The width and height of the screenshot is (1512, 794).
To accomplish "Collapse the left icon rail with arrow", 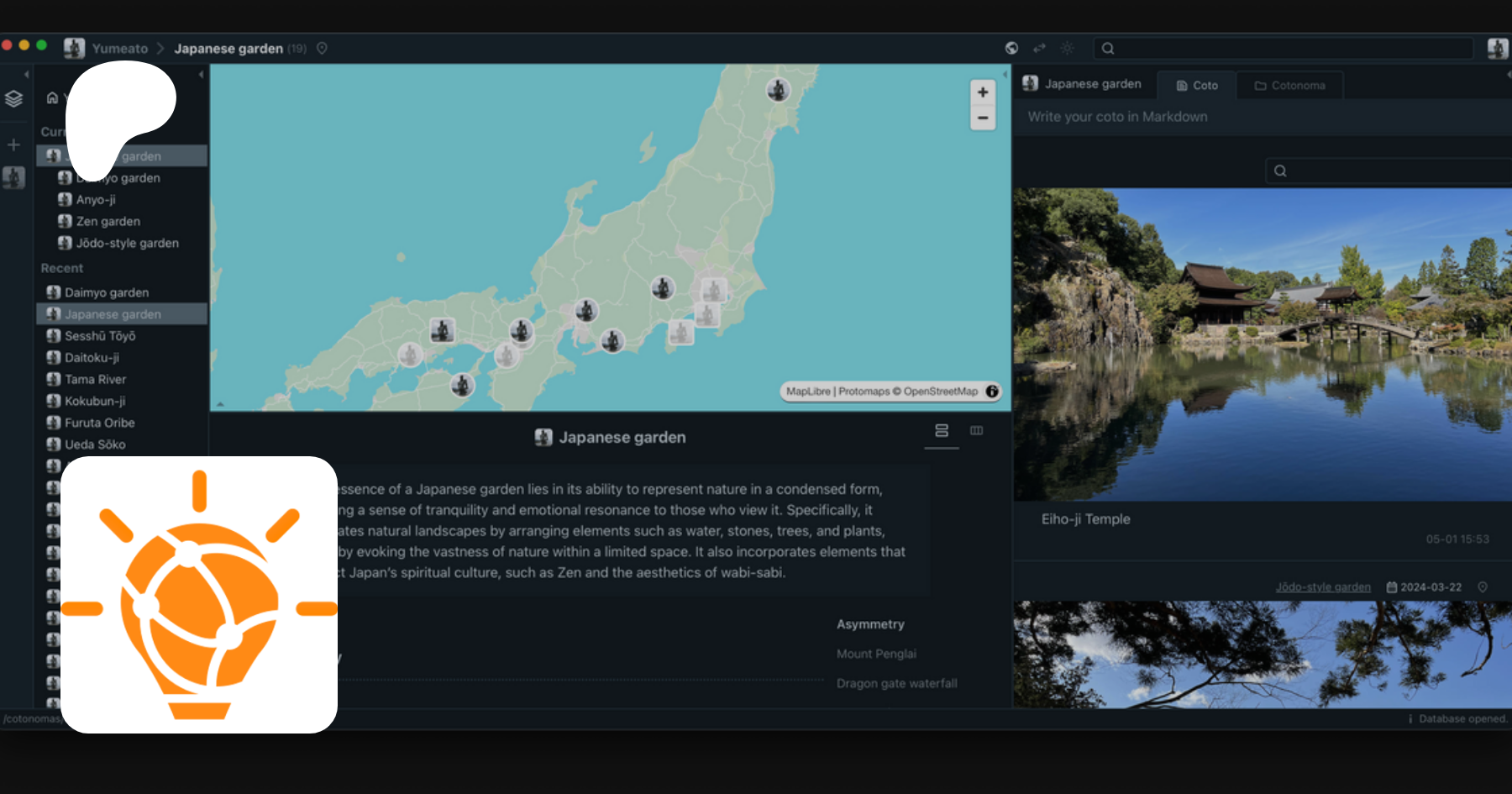I will coord(26,75).
